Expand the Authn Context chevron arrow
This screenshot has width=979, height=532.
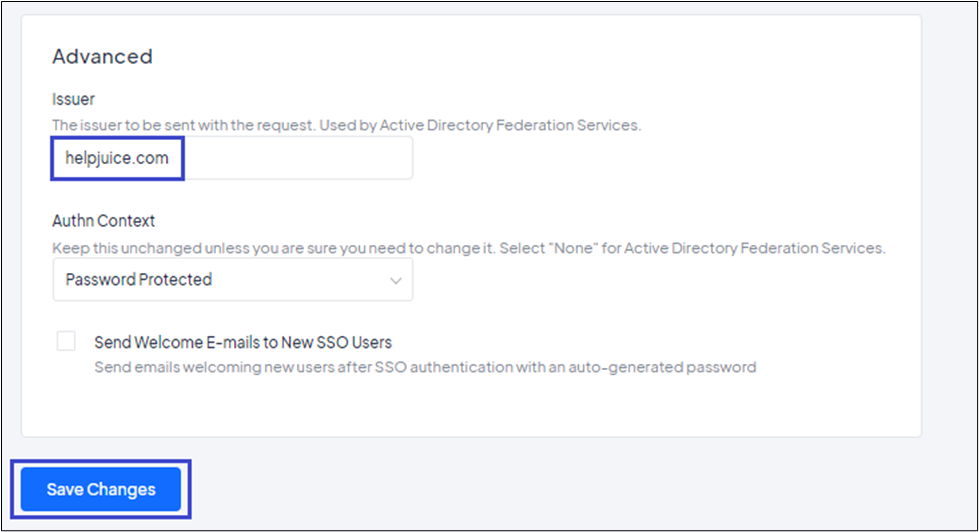396,280
